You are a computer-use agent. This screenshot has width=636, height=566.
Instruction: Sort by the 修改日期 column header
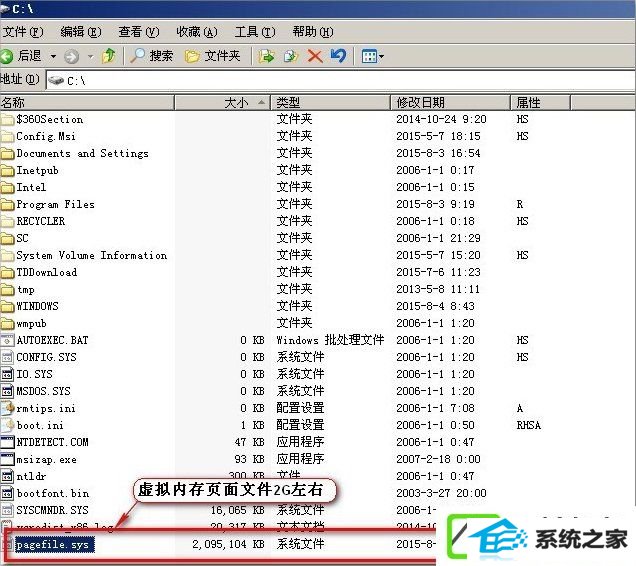pos(450,103)
